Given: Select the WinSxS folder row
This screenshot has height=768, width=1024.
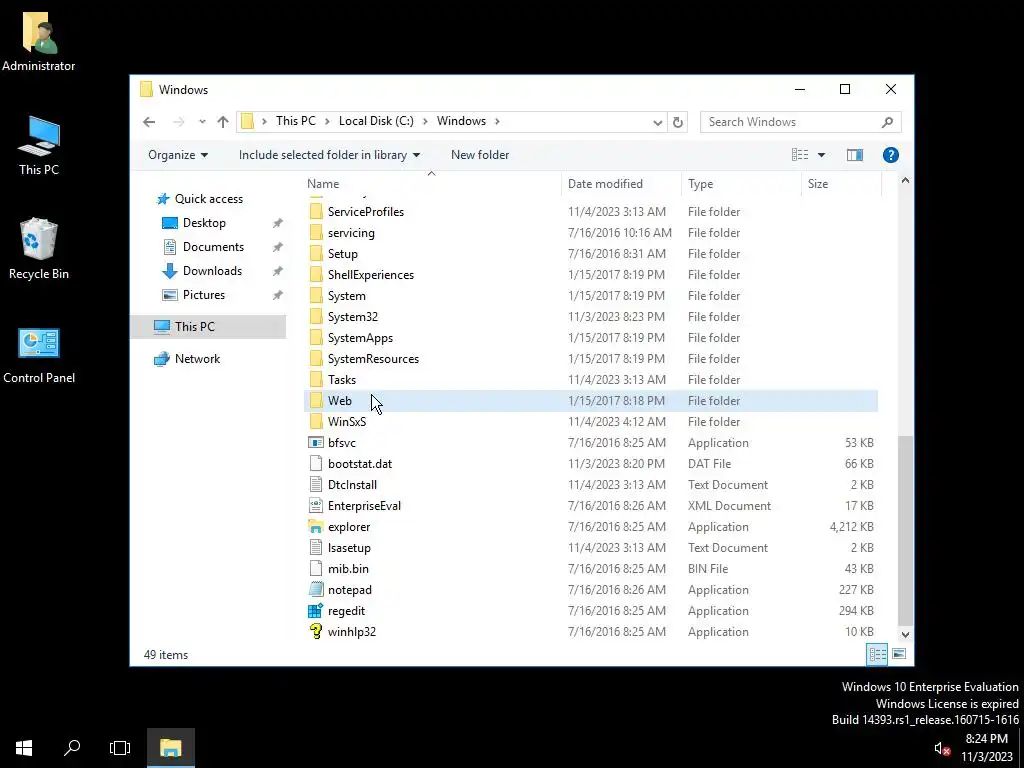Looking at the screenshot, I should (x=591, y=422).
